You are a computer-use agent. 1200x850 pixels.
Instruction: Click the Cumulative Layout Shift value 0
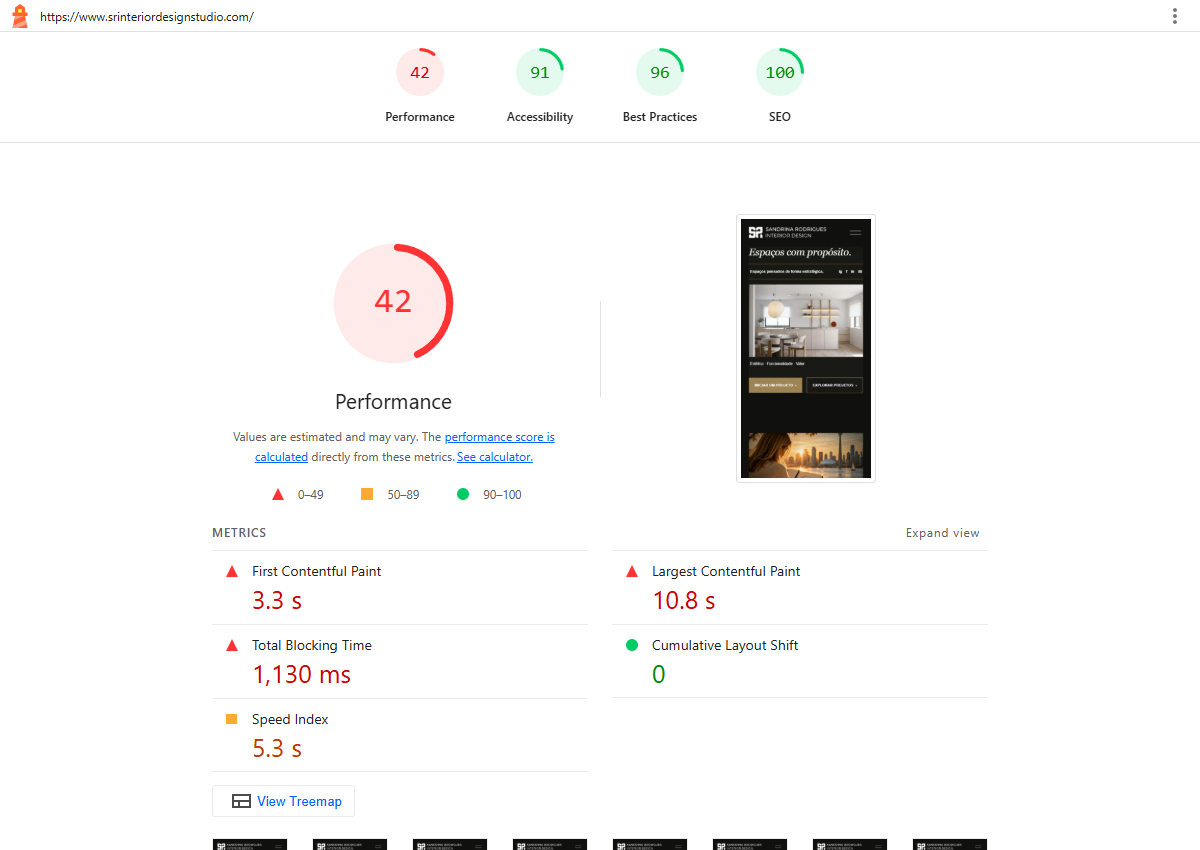pyautogui.click(x=659, y=674)
